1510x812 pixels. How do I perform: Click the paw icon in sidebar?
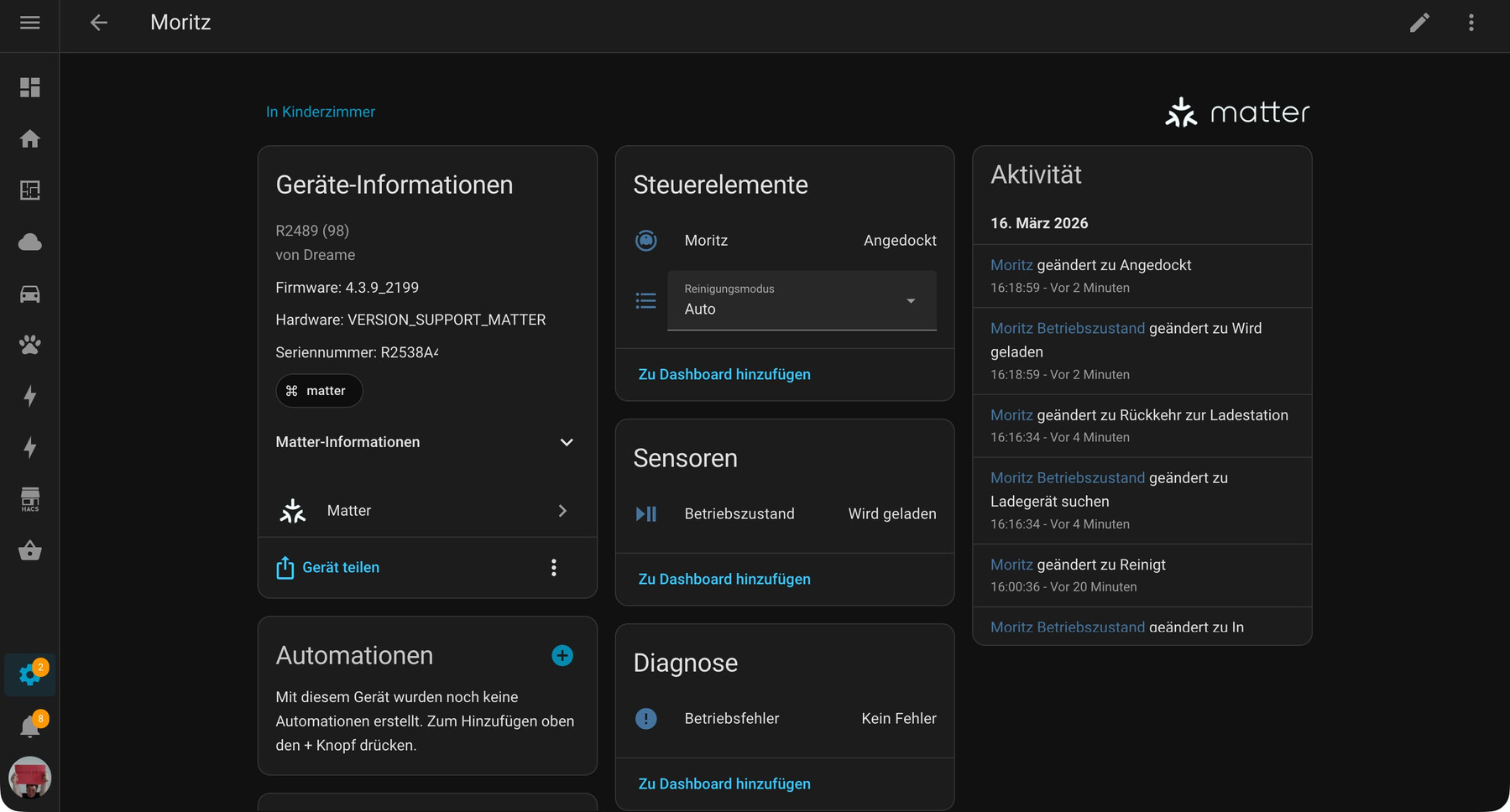coord(30,345)
